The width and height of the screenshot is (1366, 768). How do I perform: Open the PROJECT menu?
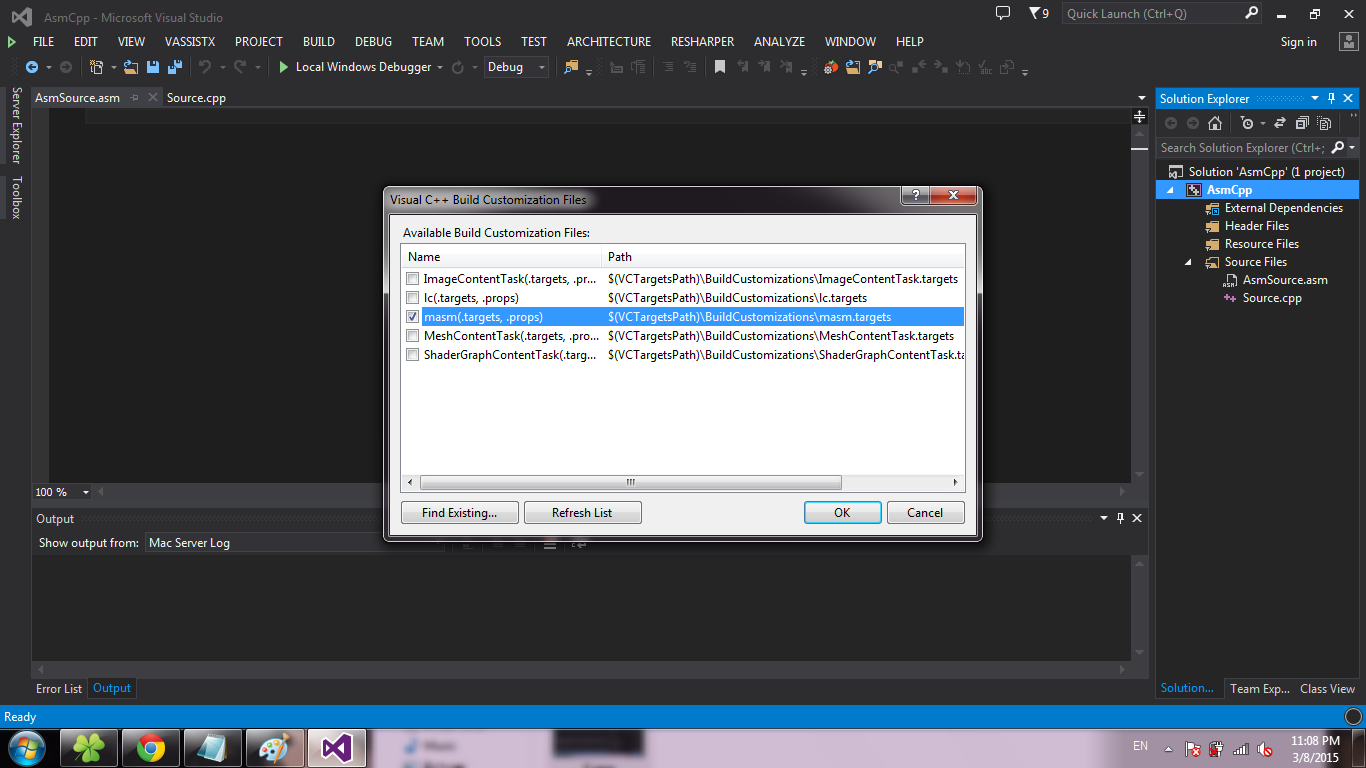tap(259, 42)
